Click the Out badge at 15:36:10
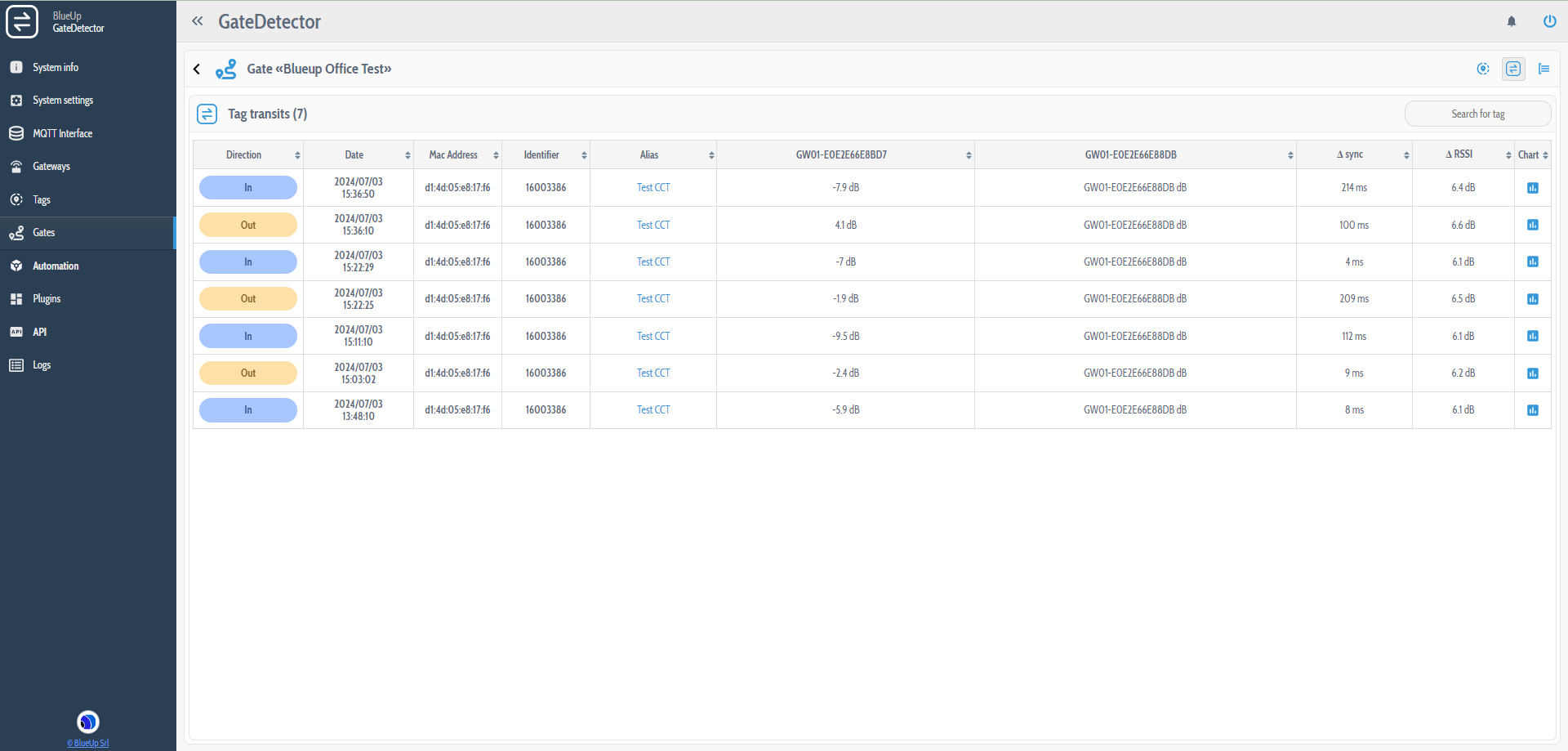Screen dimensions: 1568x751 pos(247,226)
